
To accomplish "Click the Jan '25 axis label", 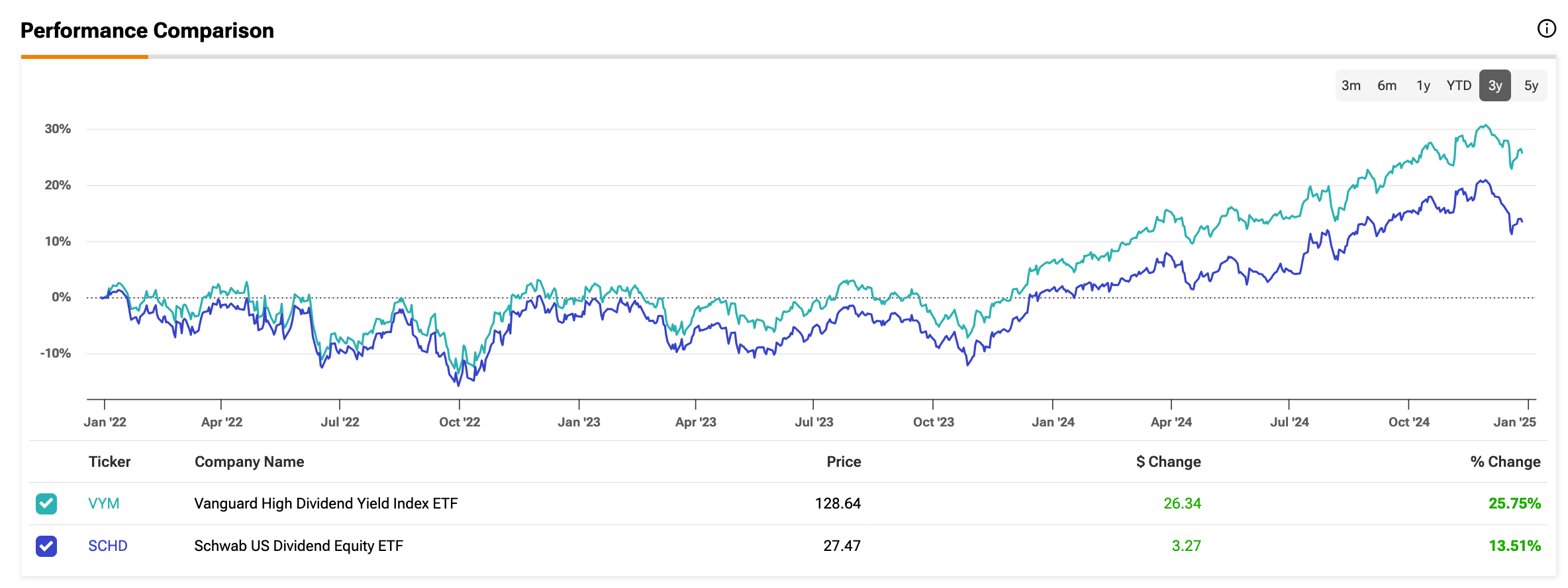I will (1515, 422).
